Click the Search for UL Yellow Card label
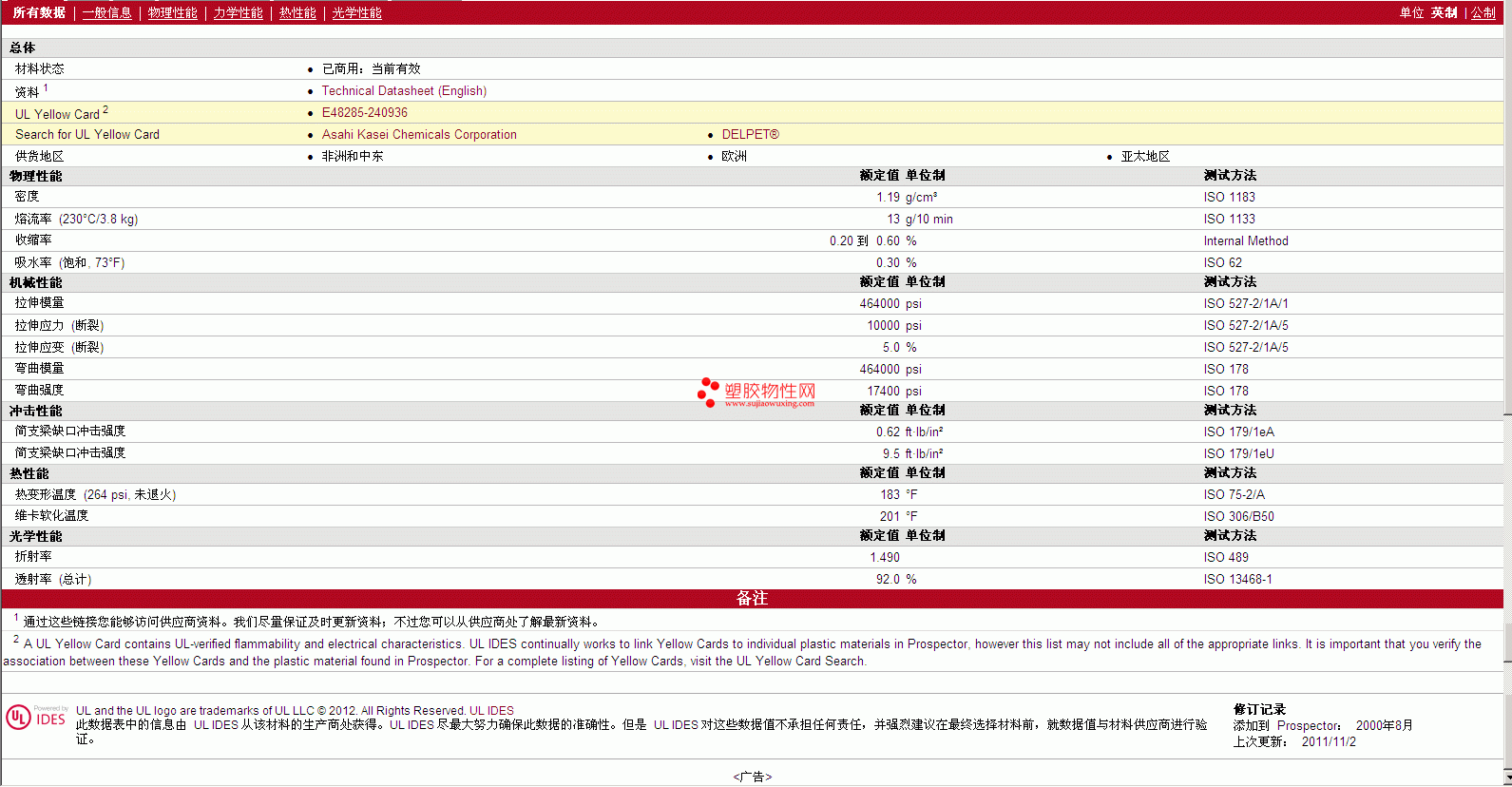The height and width of the screenshot is (787, 1512). pyautogui.click(x=87, y=134)
